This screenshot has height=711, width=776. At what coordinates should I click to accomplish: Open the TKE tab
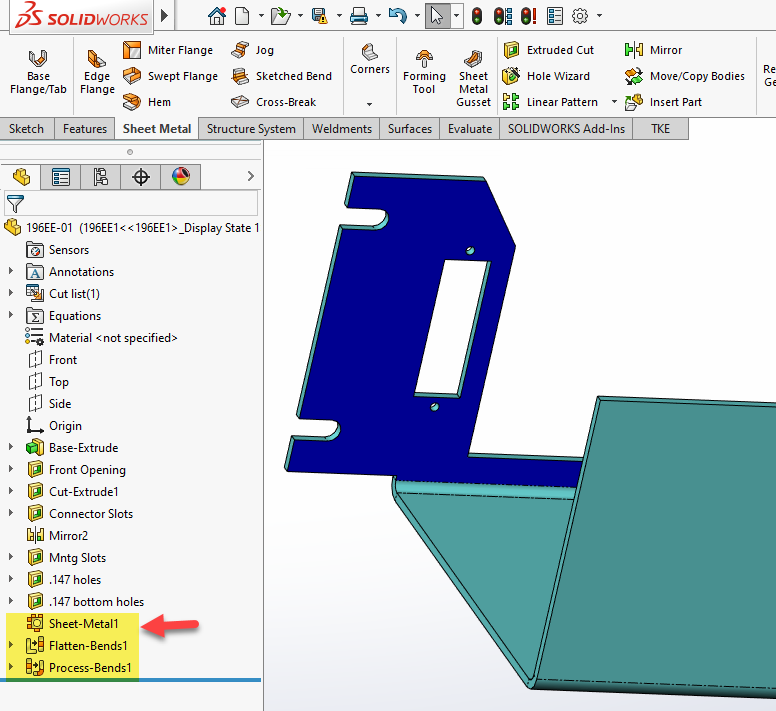(x=660, y=129)
